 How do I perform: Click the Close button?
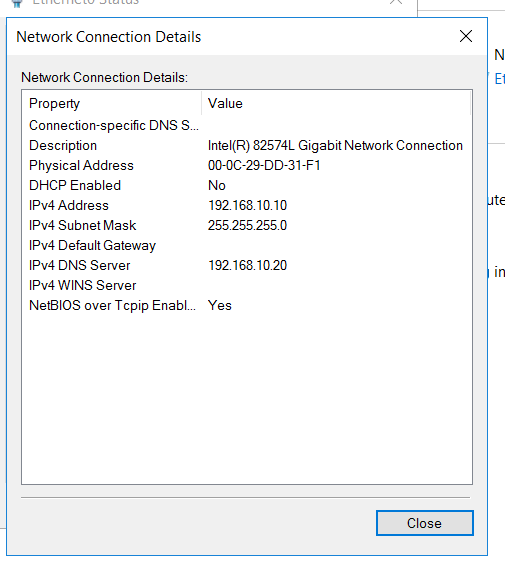pyautogui.click(x=425, y=523)
